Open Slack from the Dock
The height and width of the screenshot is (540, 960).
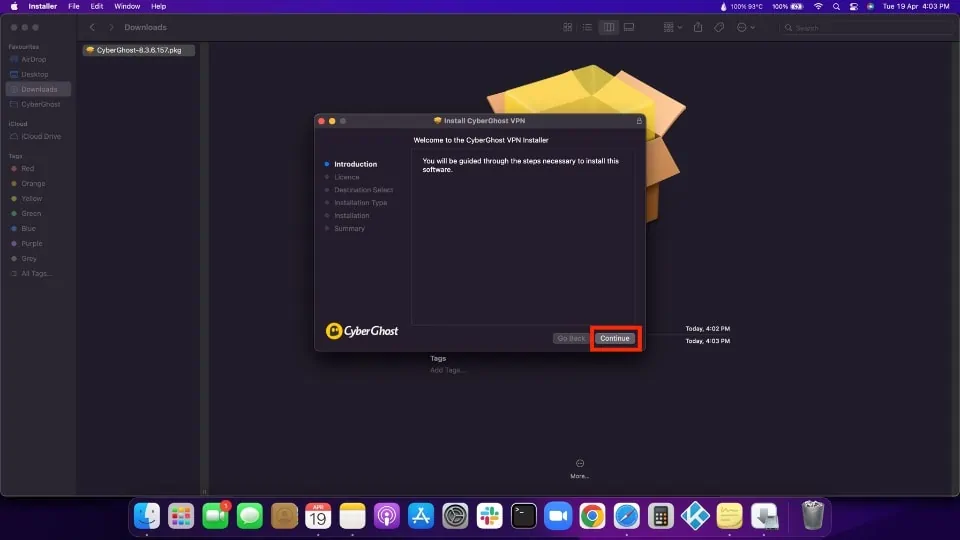point(490,516)
